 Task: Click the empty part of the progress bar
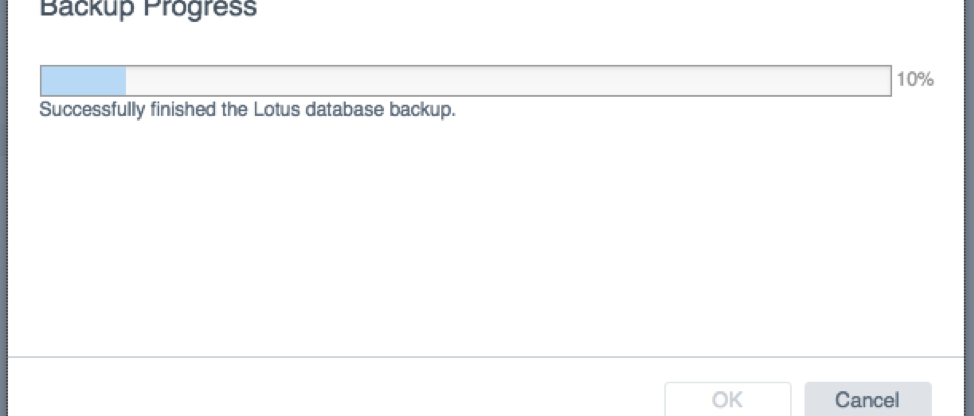click(x=508, y=81)
